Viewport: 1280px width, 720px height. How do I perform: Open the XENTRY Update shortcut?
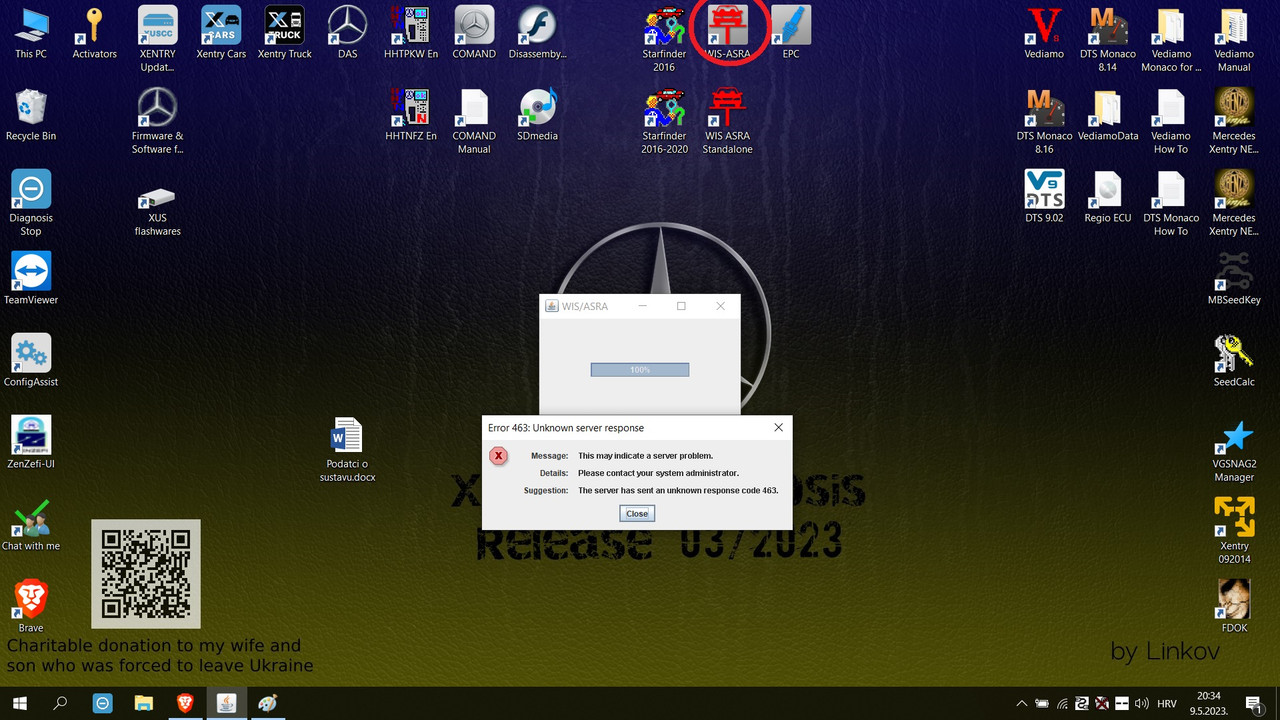click(x=157, y=38)
